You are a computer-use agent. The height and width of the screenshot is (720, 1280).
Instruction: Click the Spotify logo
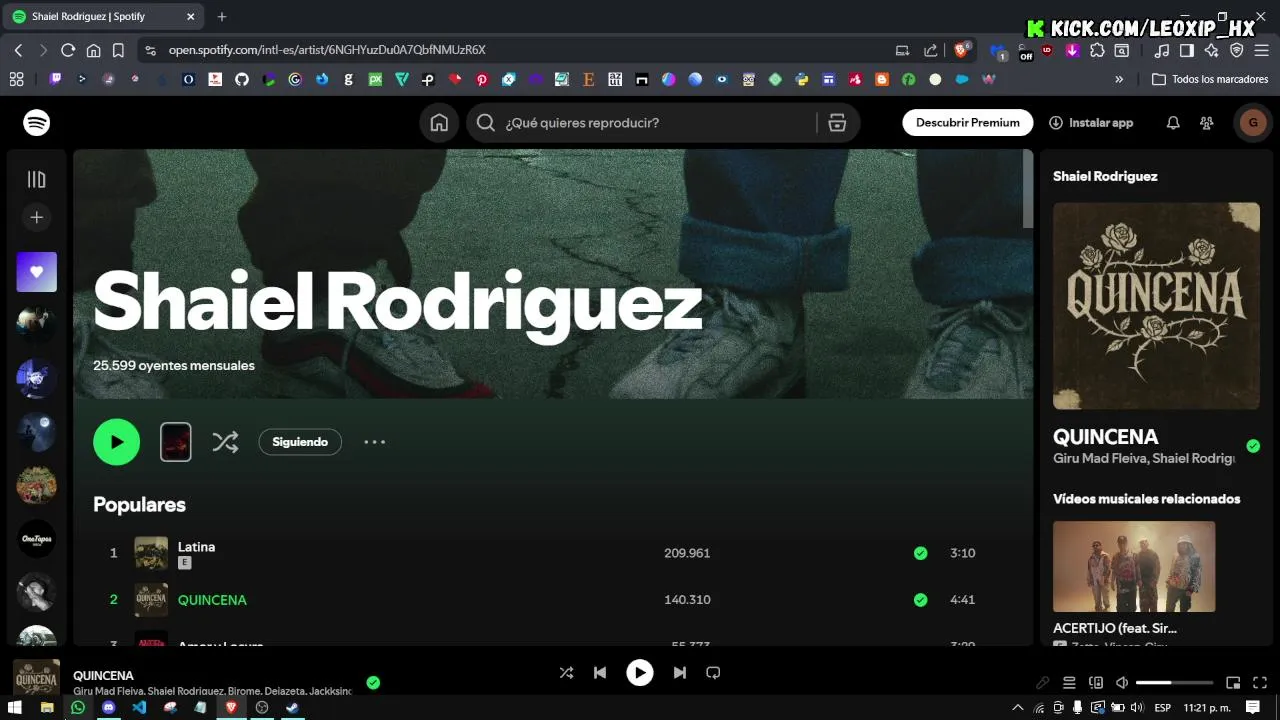(37, 123)
